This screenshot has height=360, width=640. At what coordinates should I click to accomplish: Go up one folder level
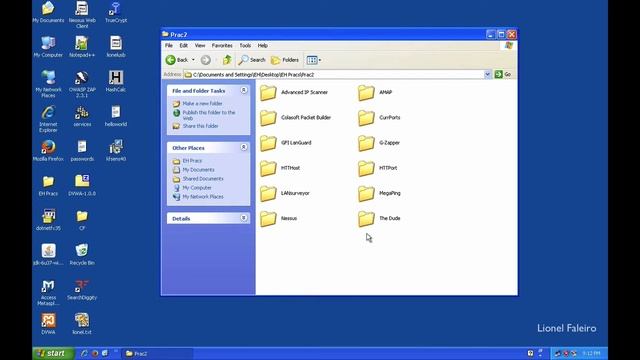pyautogui.click(x=227, y=60)
